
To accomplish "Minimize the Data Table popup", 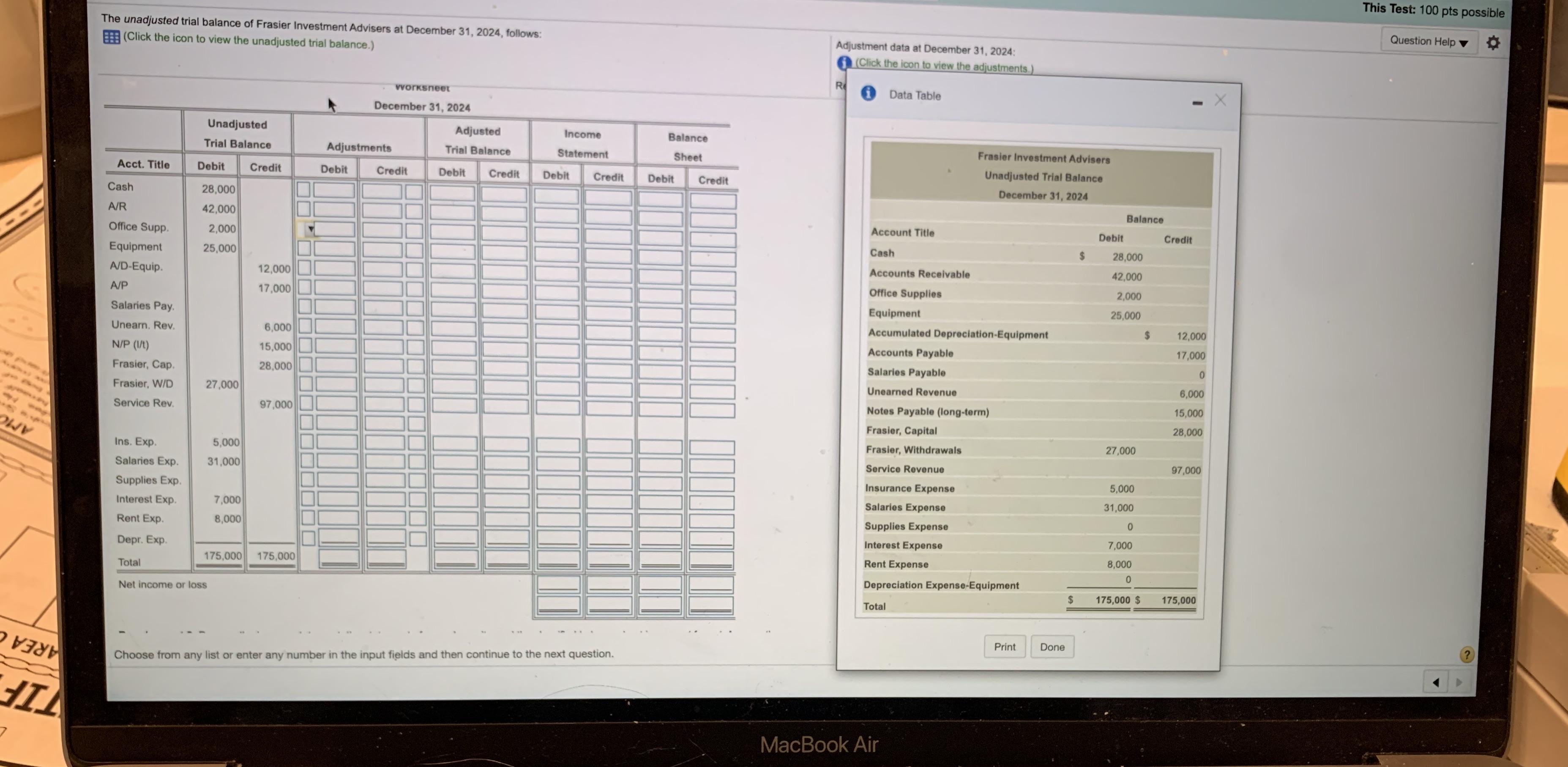I will [x=1196, y=103].
